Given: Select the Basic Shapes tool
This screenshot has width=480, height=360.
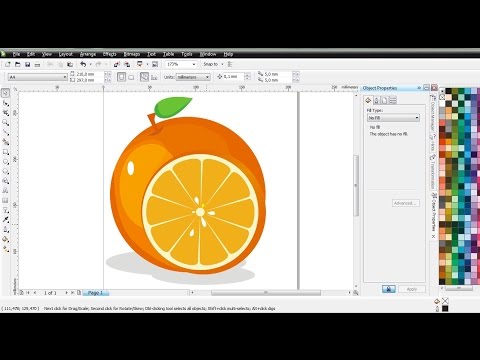Looking at the screenshot, I should tap(5, 181).
